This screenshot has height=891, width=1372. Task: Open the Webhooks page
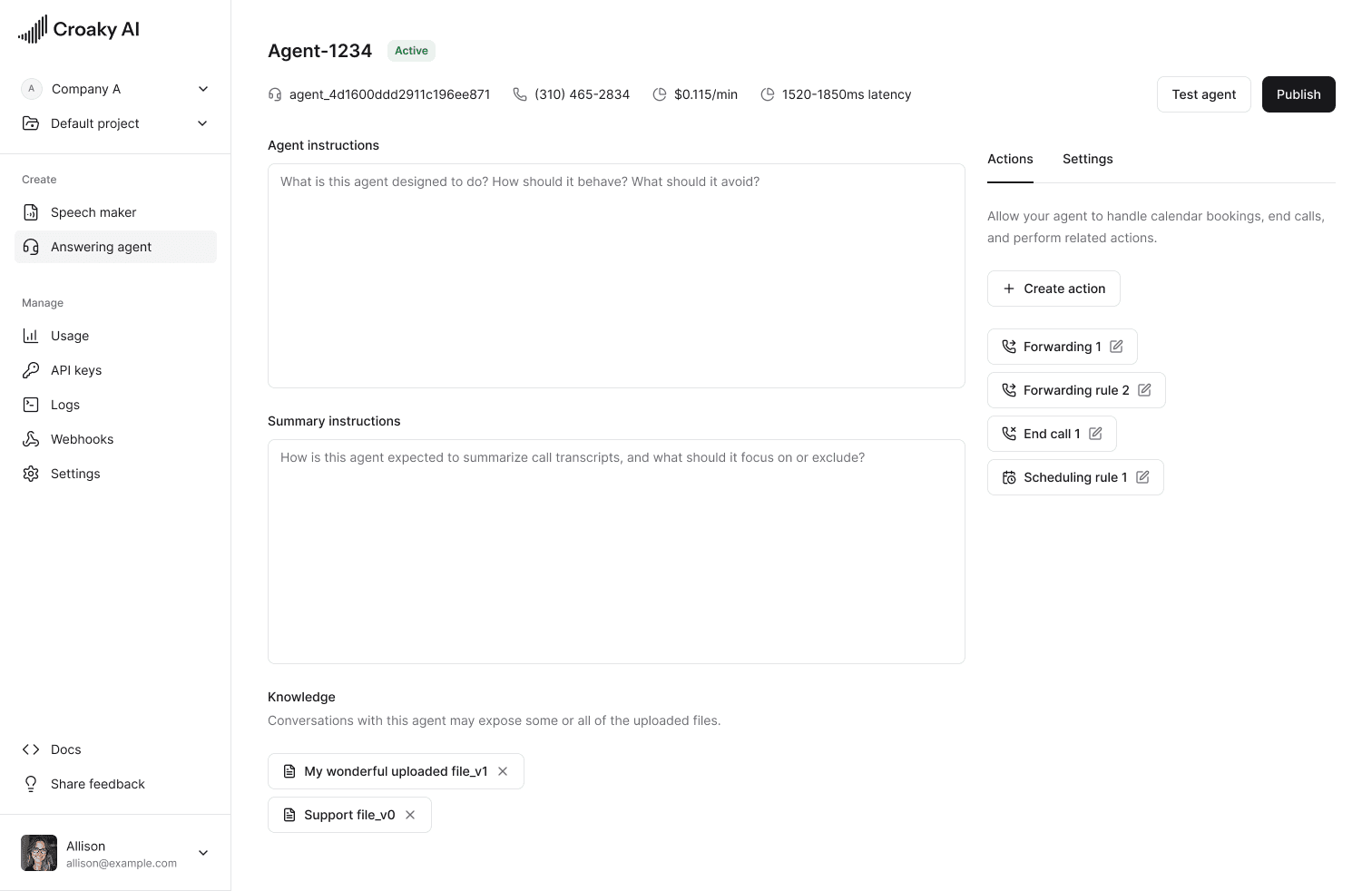[81, 438]
